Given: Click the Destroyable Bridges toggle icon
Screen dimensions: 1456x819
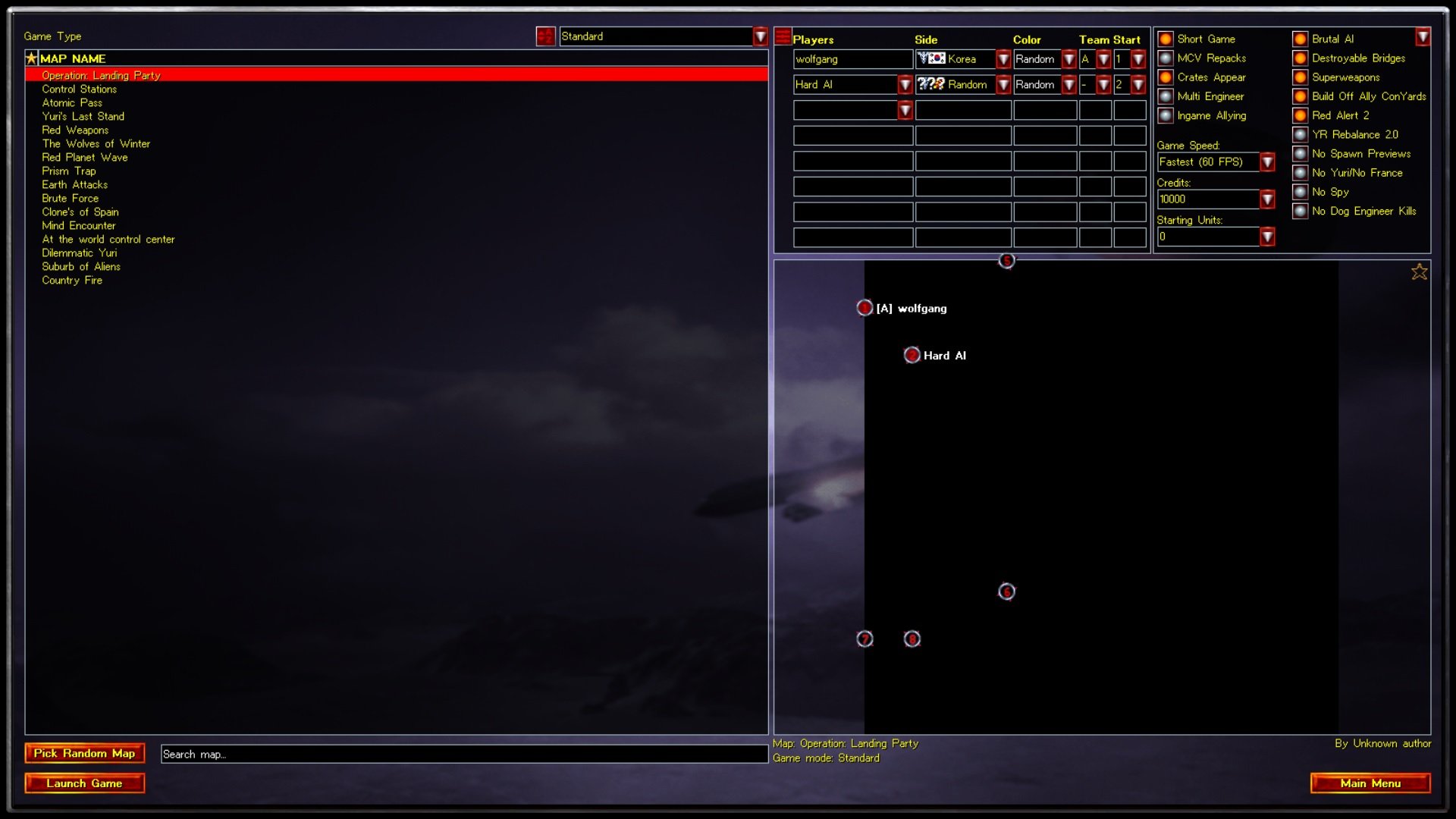Looking at the screenshot, I should click(1298, 57).
